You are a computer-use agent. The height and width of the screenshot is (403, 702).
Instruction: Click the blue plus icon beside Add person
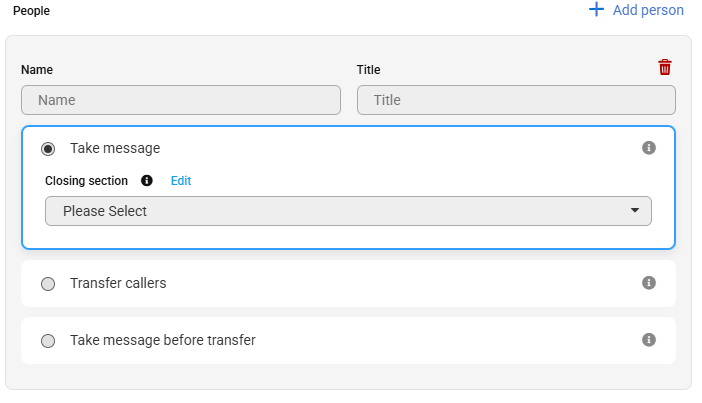pyautogui.click(x=596, y=9)
